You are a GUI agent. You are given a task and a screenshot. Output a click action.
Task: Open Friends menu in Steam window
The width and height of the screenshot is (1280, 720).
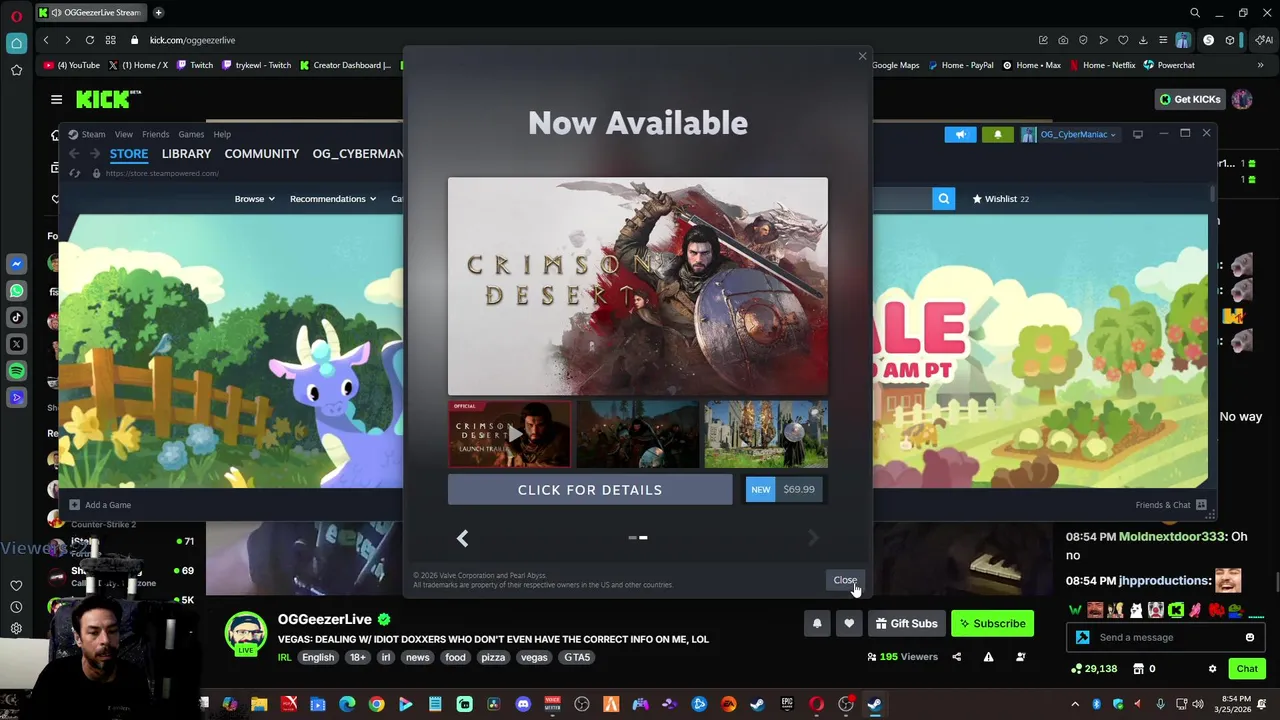coord(155,134)
